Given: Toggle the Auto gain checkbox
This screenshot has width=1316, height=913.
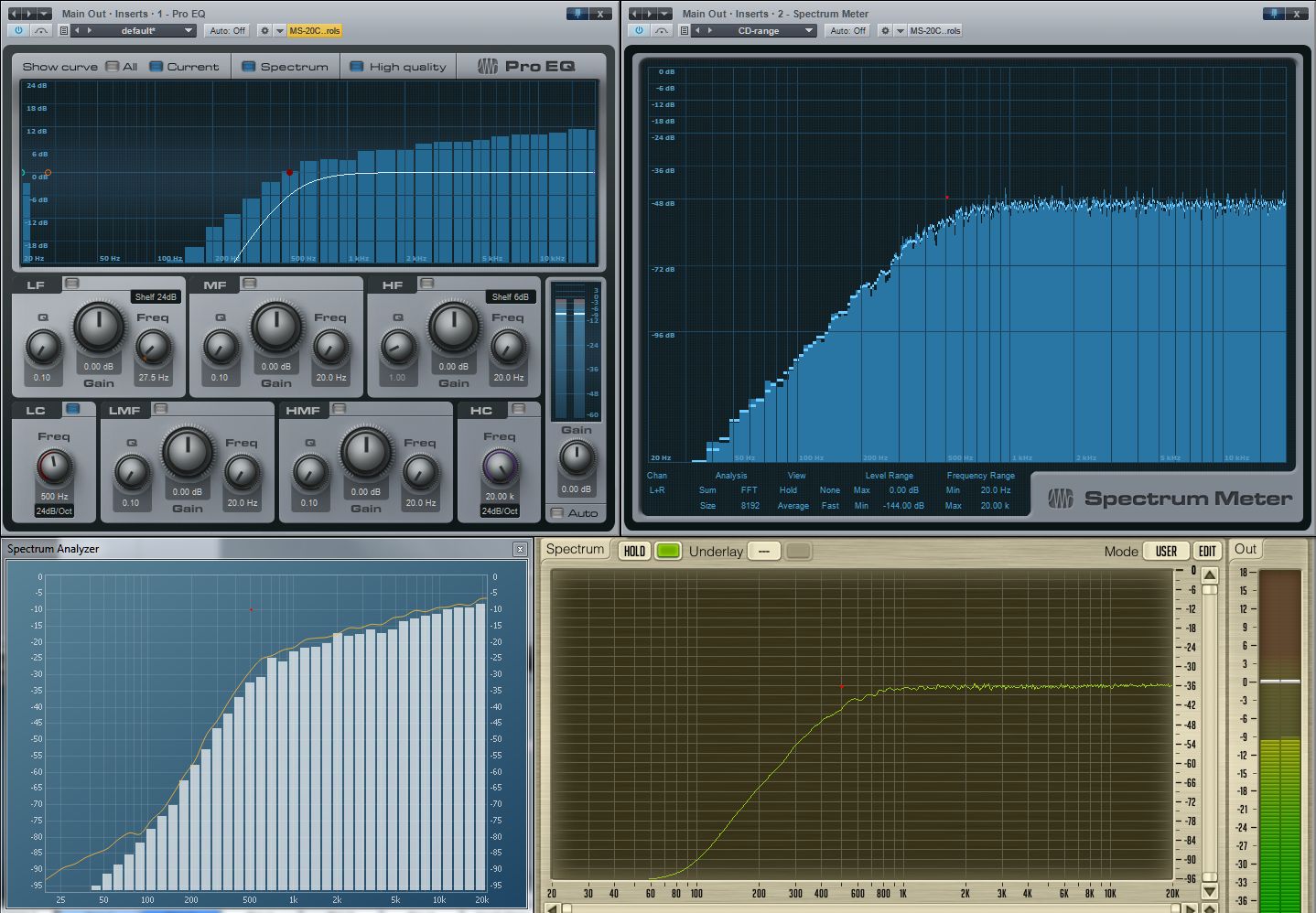Looking at the screenshot, I should tap(557, 513).
